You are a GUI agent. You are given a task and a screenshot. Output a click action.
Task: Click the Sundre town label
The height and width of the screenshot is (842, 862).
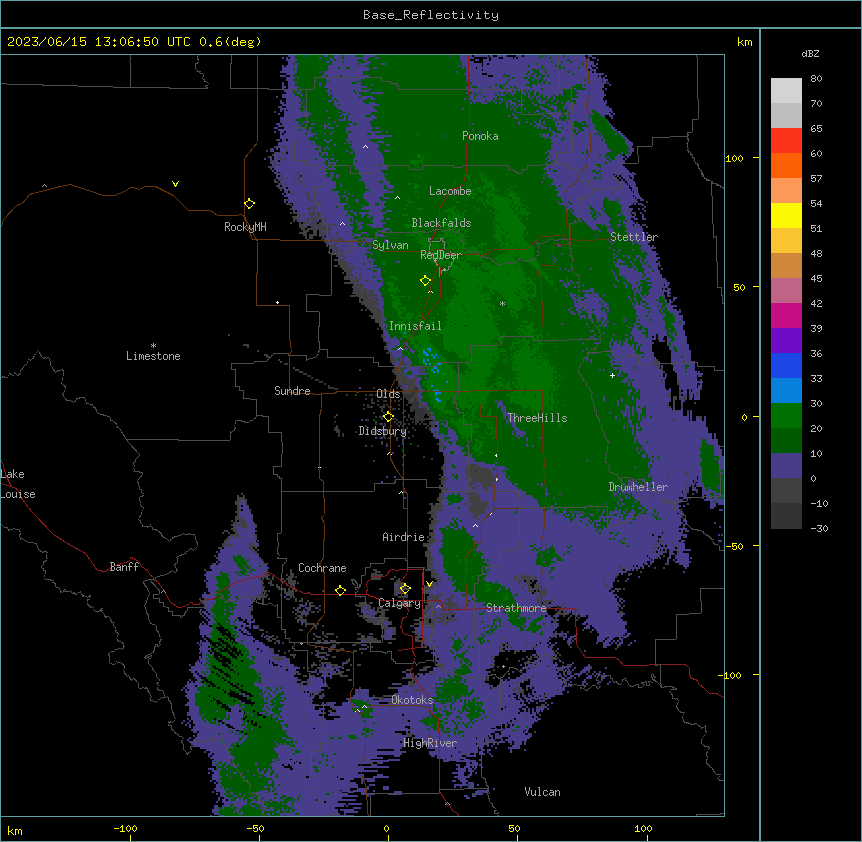point(292,391)
